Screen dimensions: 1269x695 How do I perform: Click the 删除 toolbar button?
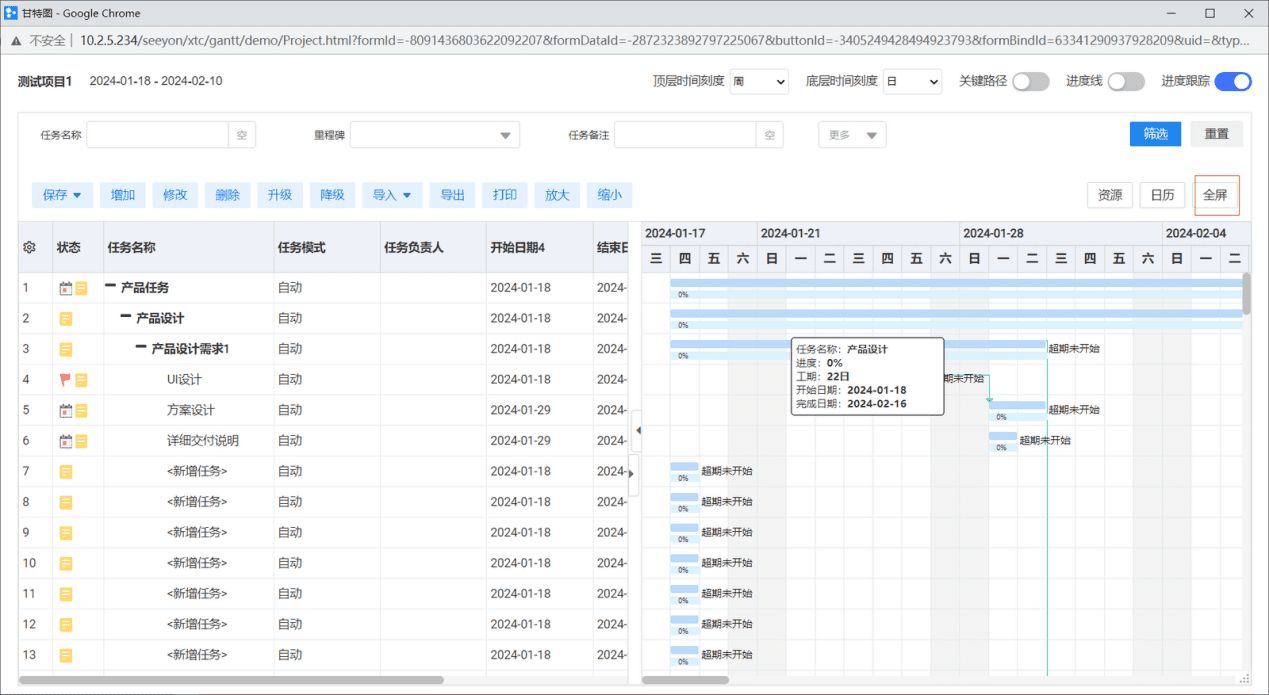tap(228, 195)
